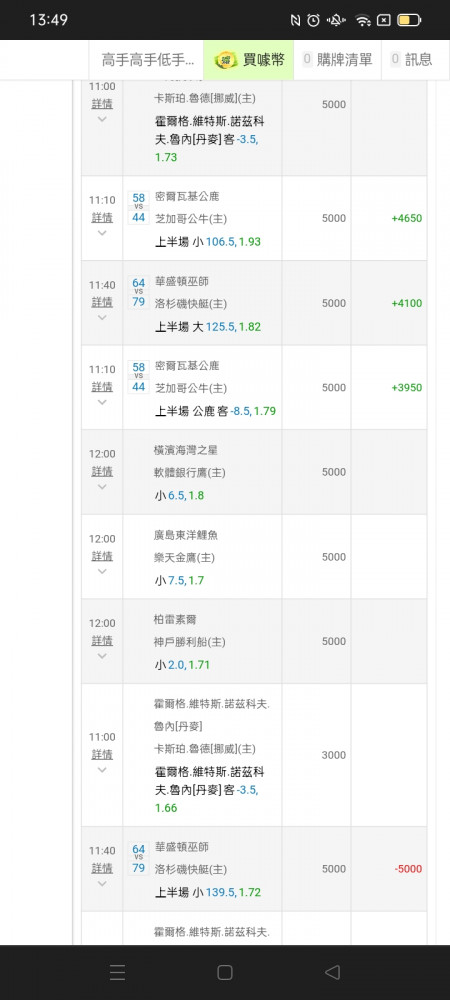
Task: Tap the Wi-Fi status bar icon
Action: click(363, 20)
